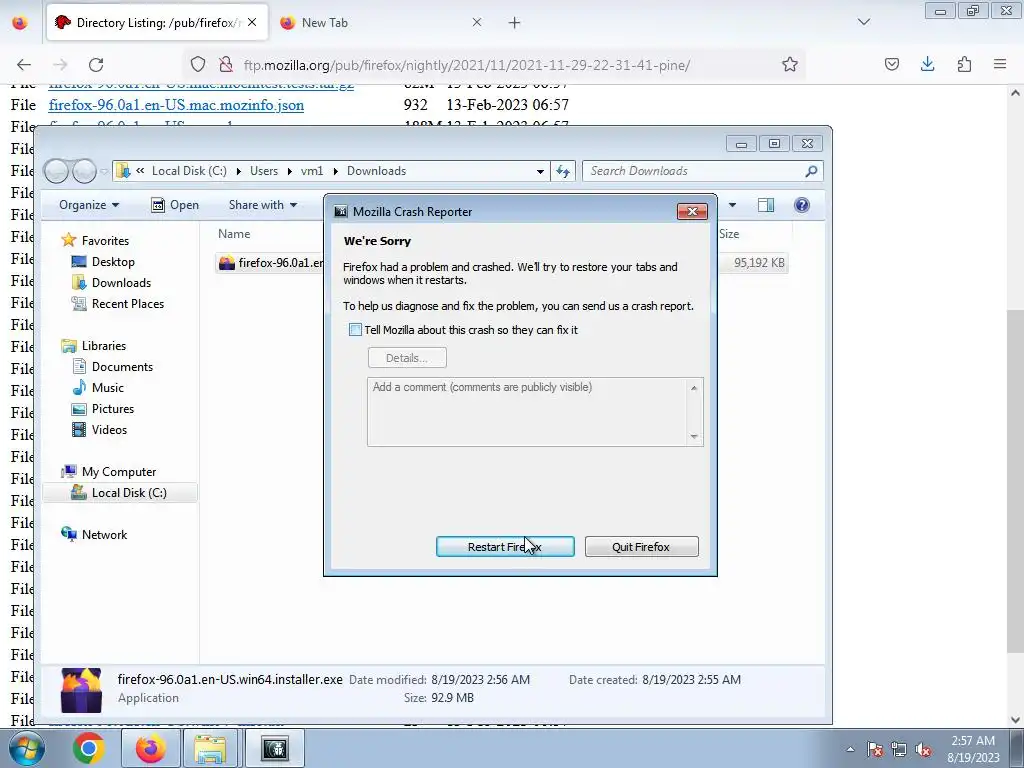Open Explorer help icon

click(802, 205)
